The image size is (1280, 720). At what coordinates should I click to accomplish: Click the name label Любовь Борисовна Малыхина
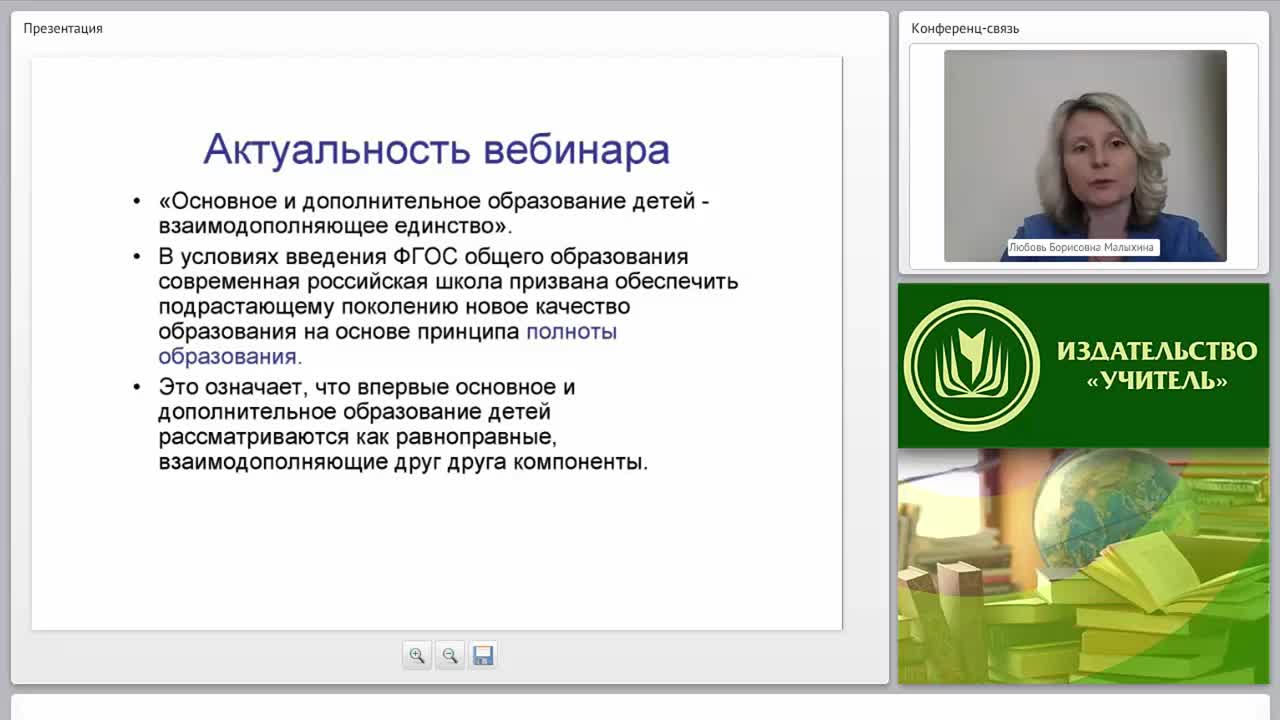(x=1082, y=247)
